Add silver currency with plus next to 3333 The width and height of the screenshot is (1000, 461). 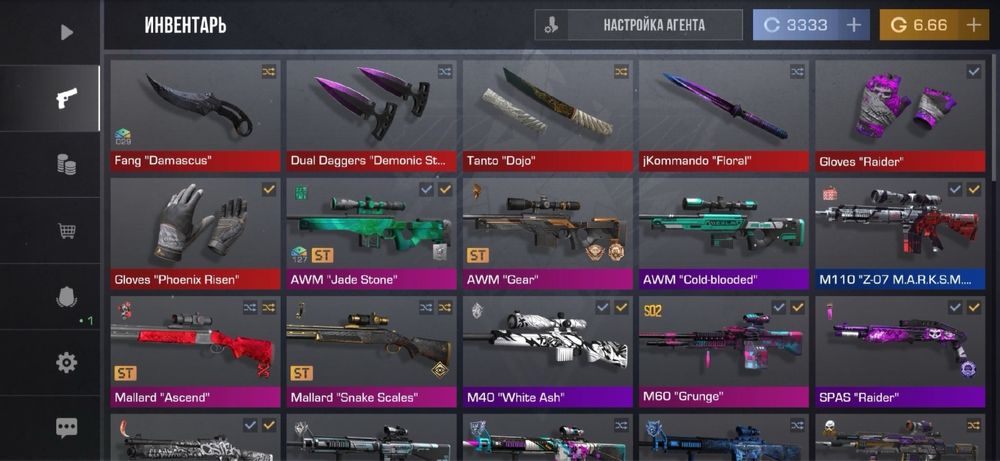coord(853,26)
